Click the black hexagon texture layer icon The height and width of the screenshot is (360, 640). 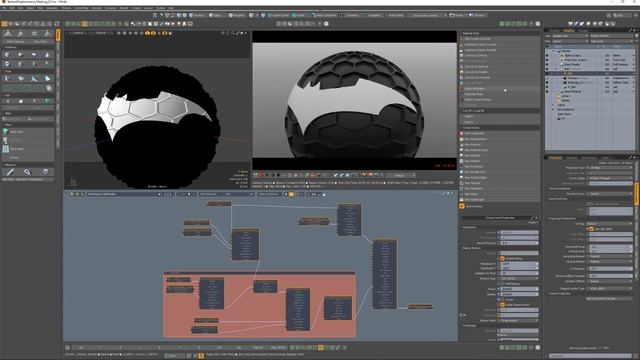[566, 78]
